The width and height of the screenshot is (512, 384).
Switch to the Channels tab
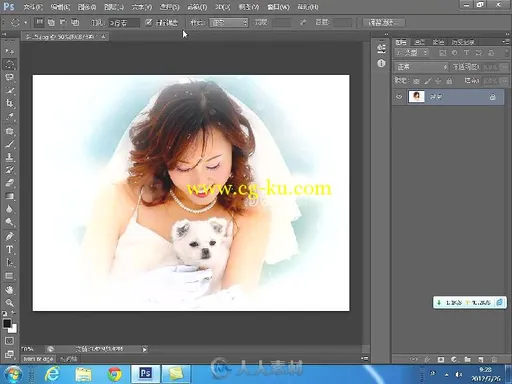click(419, 42)
